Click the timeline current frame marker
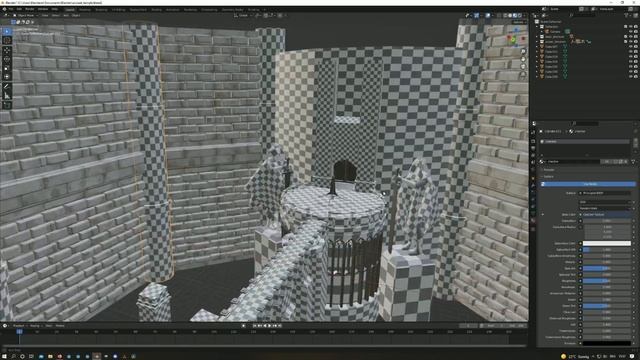640x360 pixels. (x=19, y=331)
